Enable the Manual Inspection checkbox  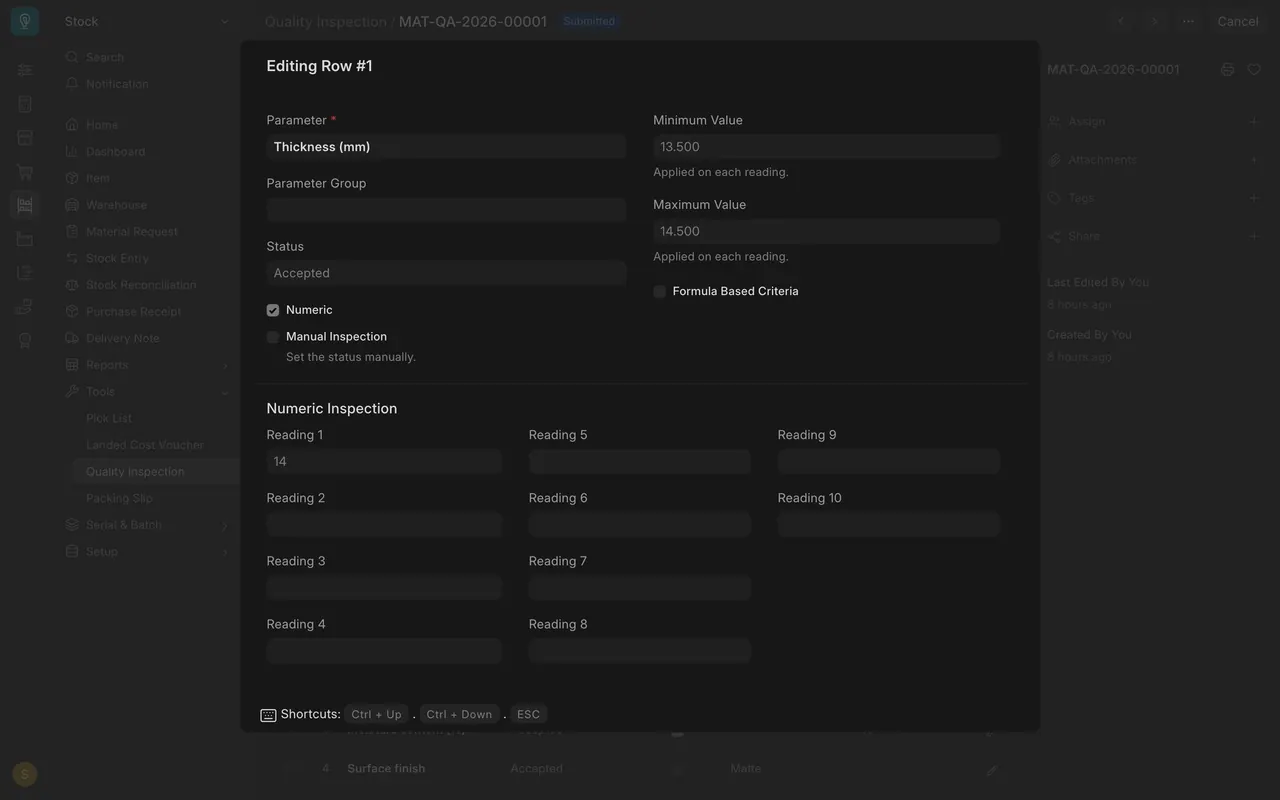pos(273,337)
